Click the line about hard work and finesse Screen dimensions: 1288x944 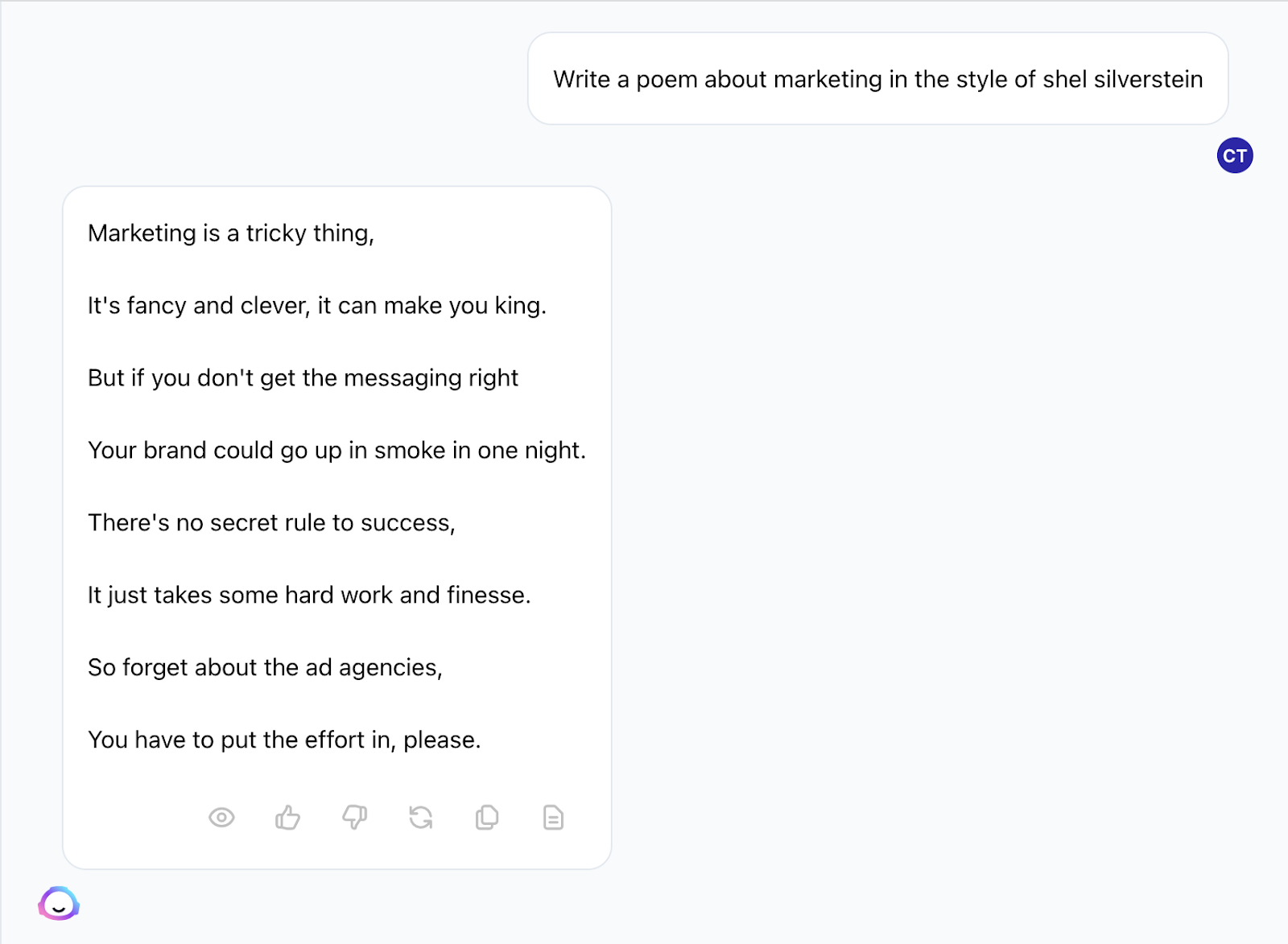click(309, 596)
